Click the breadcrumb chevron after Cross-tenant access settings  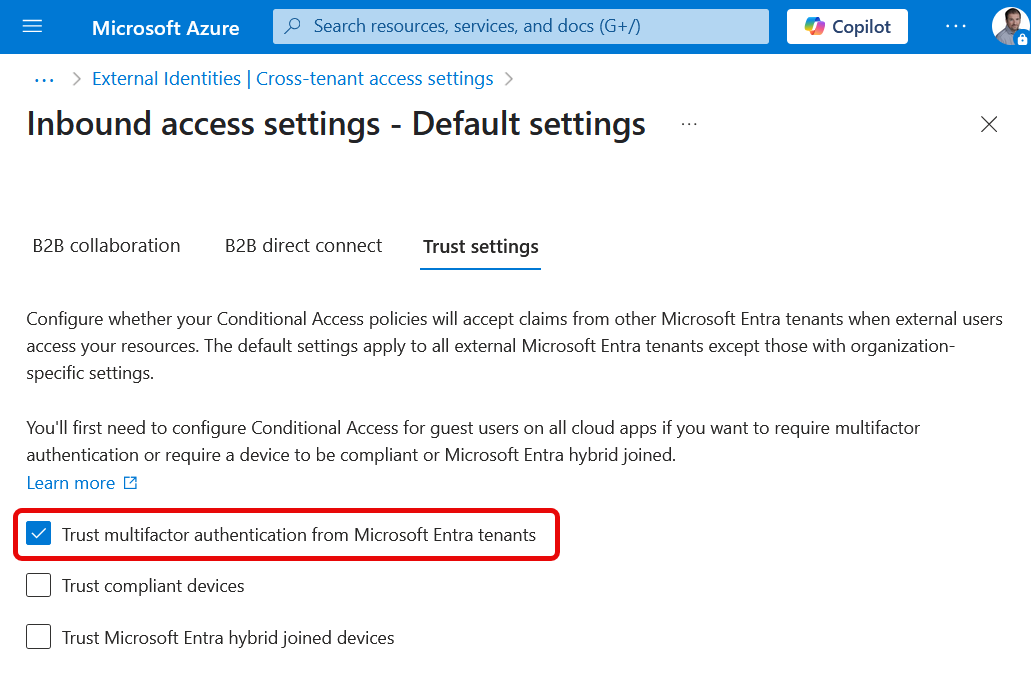509,79
